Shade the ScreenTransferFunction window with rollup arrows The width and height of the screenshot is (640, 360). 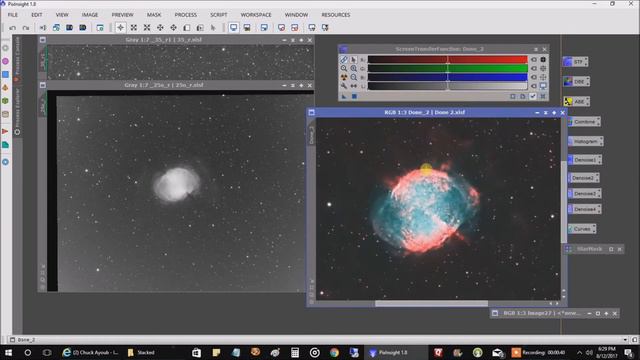point(536,49)
